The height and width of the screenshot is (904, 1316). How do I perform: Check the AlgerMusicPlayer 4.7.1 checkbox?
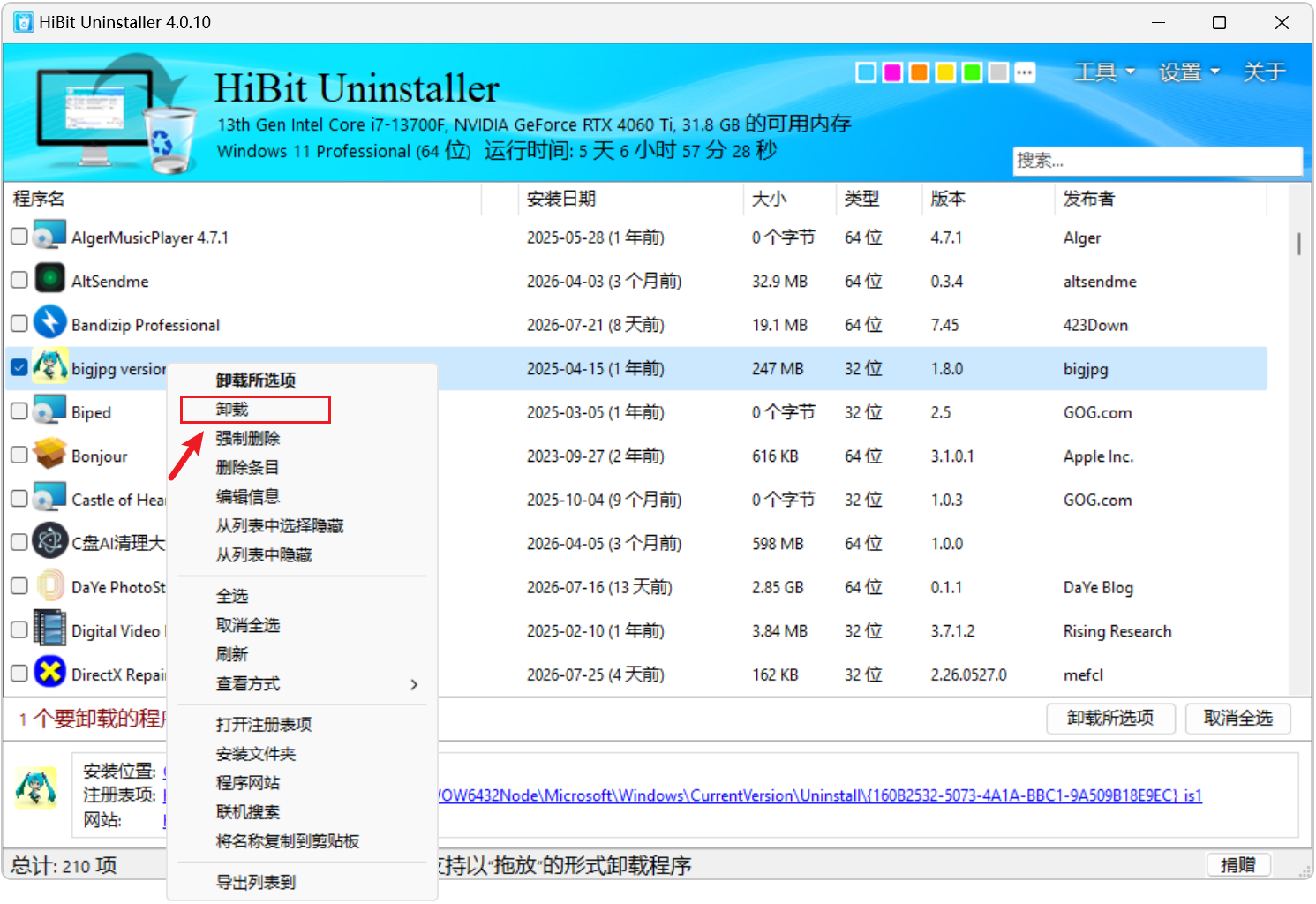click(19, 236)
